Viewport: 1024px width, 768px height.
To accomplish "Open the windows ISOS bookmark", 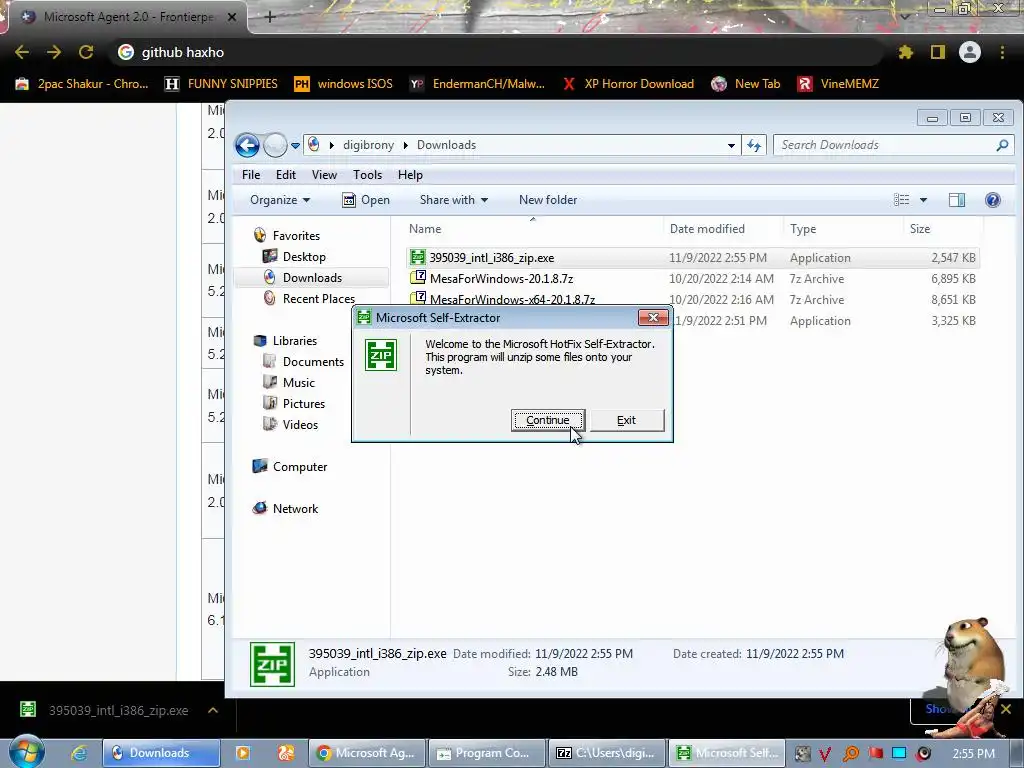I will tap(344, 84).
